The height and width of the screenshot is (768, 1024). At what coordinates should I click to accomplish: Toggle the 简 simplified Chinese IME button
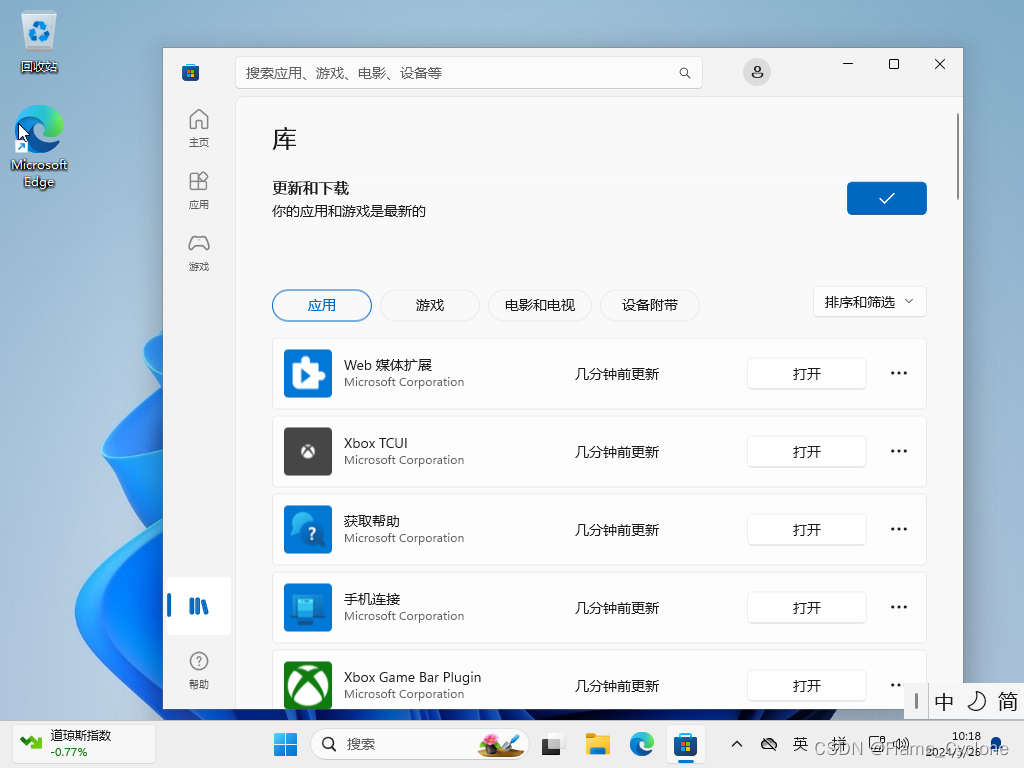click(1007, 702)
